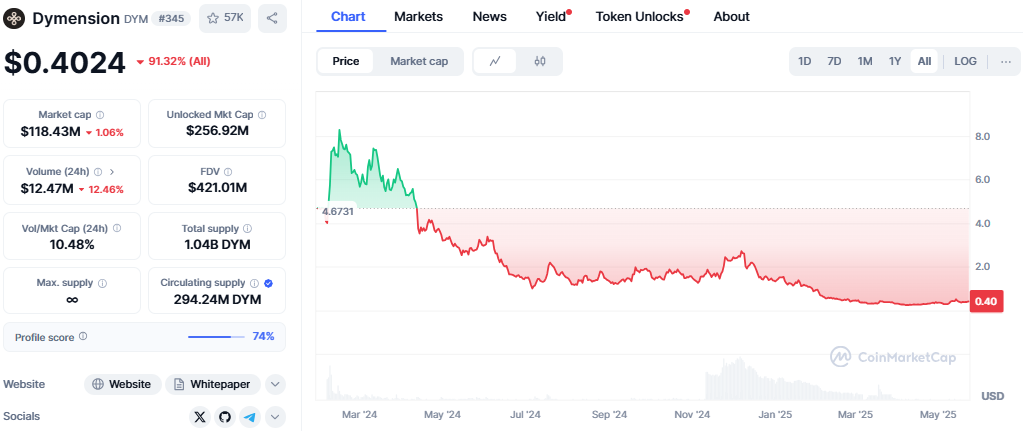Screen dimensions: 1023x431
Task: Click Market cap info icon
Action: pos(100,115)
